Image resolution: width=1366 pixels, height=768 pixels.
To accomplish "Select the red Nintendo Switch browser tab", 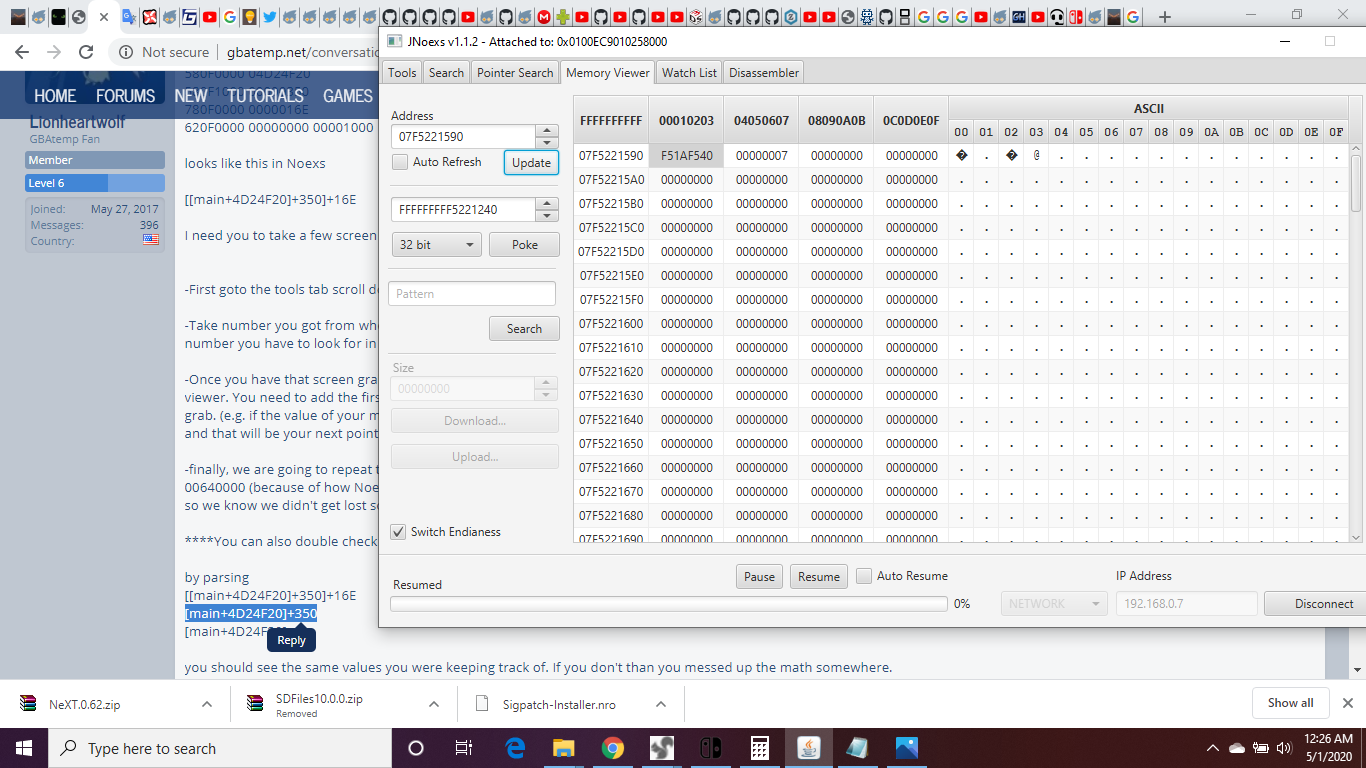I will tap(1075, 17).
